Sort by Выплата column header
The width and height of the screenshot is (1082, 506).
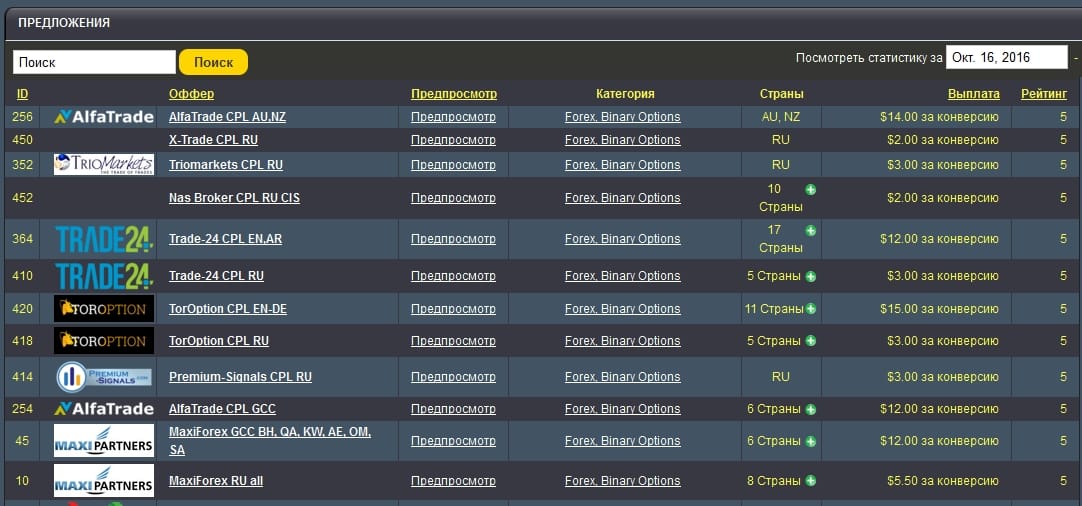tap(973, 94)
